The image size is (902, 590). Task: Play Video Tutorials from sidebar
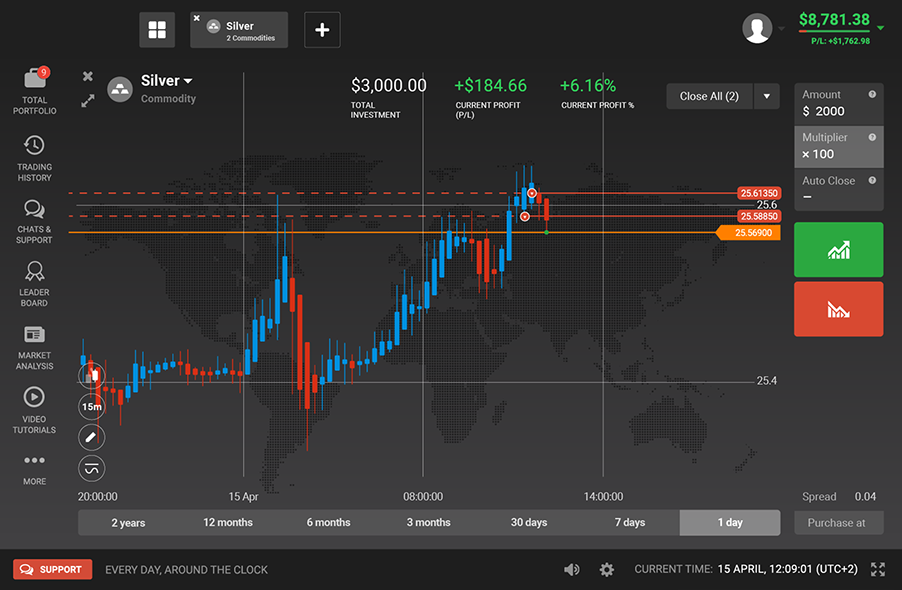(x=34, y=397)
